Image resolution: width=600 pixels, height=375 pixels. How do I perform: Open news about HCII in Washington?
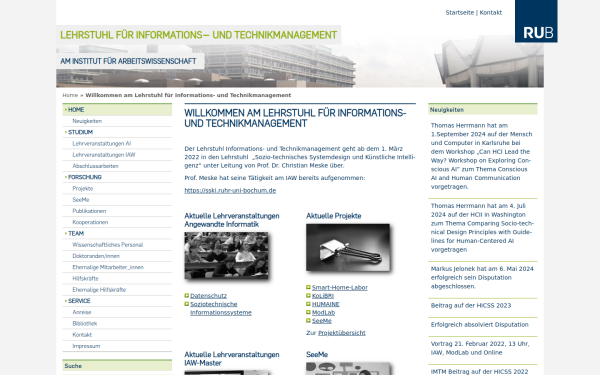pyautogui.click(x=482, y=228)
